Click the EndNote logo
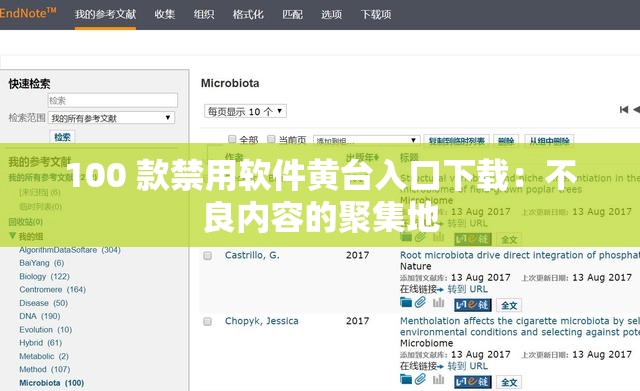This screenshot has height=391, width=640. 28,13
